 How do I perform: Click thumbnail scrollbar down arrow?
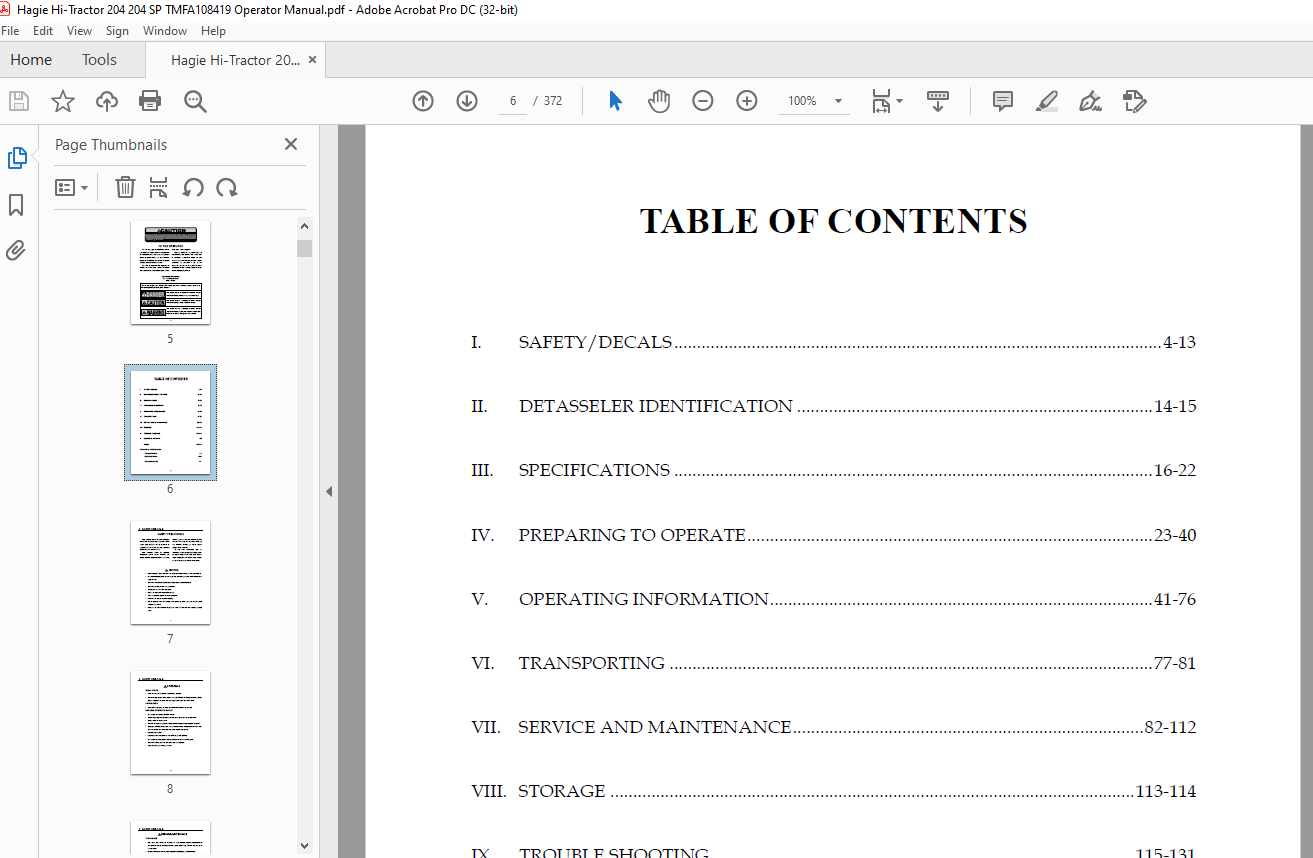click(305, 845)
